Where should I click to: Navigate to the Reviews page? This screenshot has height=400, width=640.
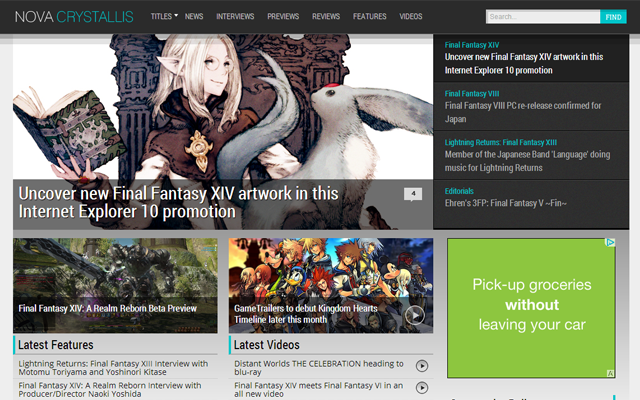pyautogui.click(x=326, y=17)
